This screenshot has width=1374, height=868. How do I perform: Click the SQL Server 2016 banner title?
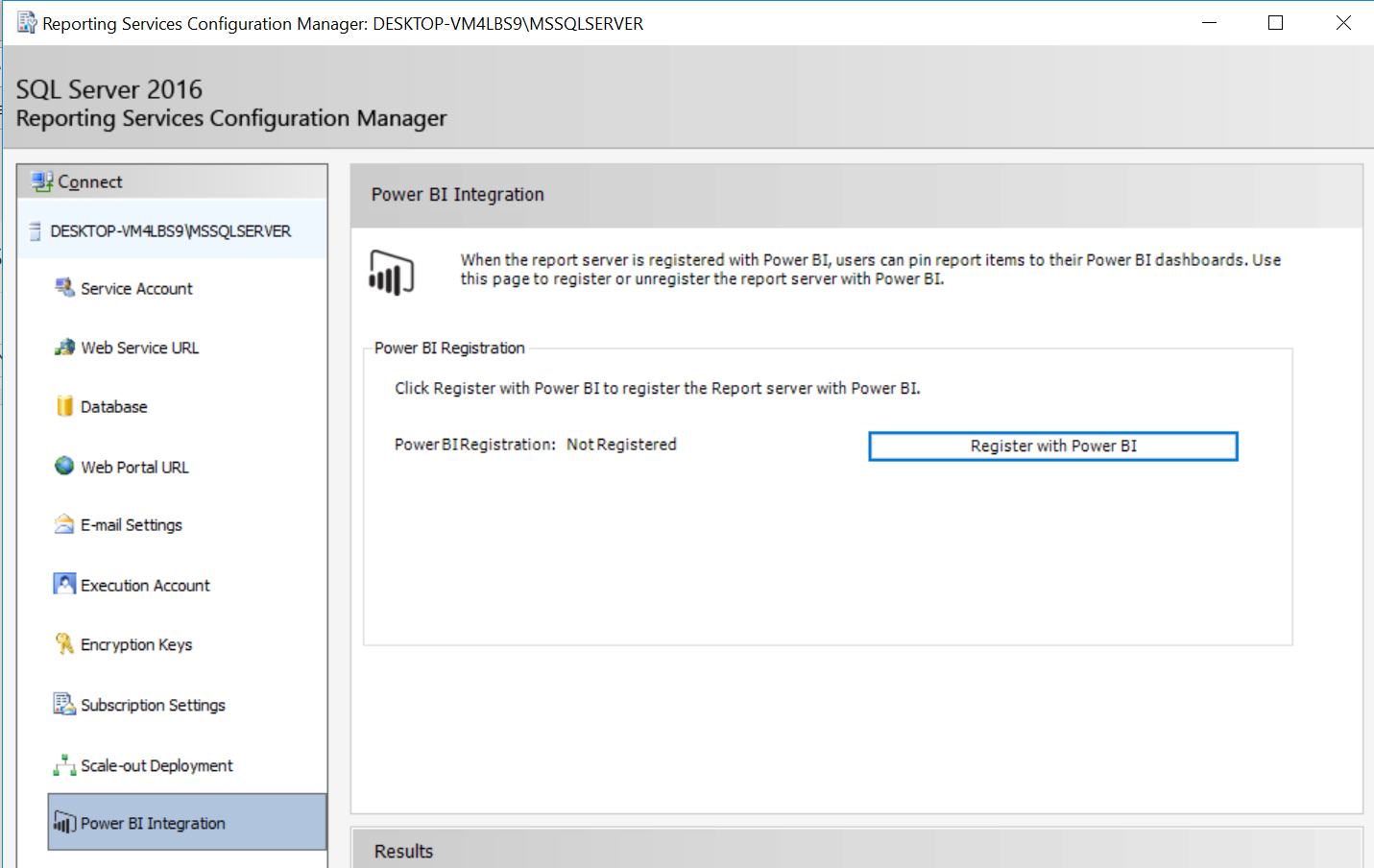click(x=109, y=89)
